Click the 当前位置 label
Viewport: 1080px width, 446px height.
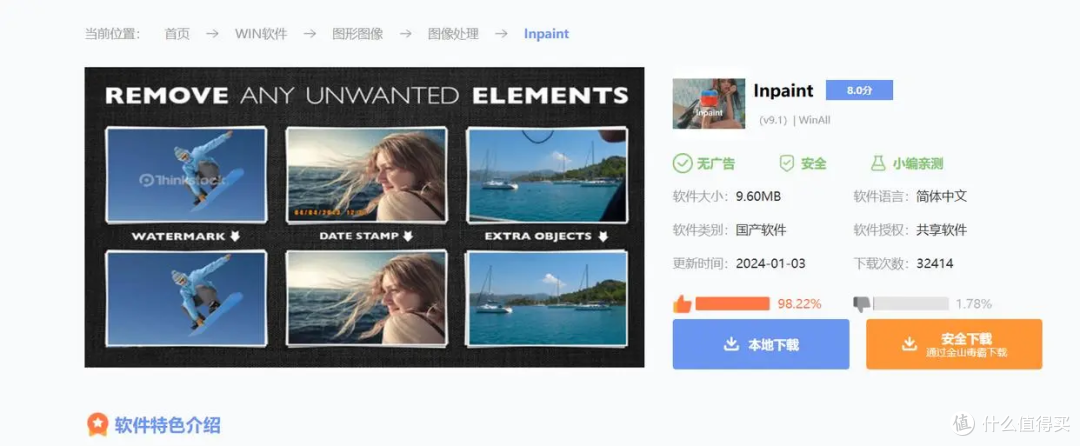(112, 34)
